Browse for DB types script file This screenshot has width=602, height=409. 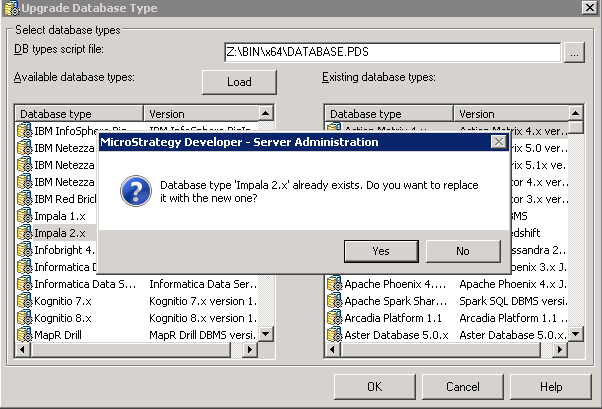pyautogui.click(x=574, y=52)
